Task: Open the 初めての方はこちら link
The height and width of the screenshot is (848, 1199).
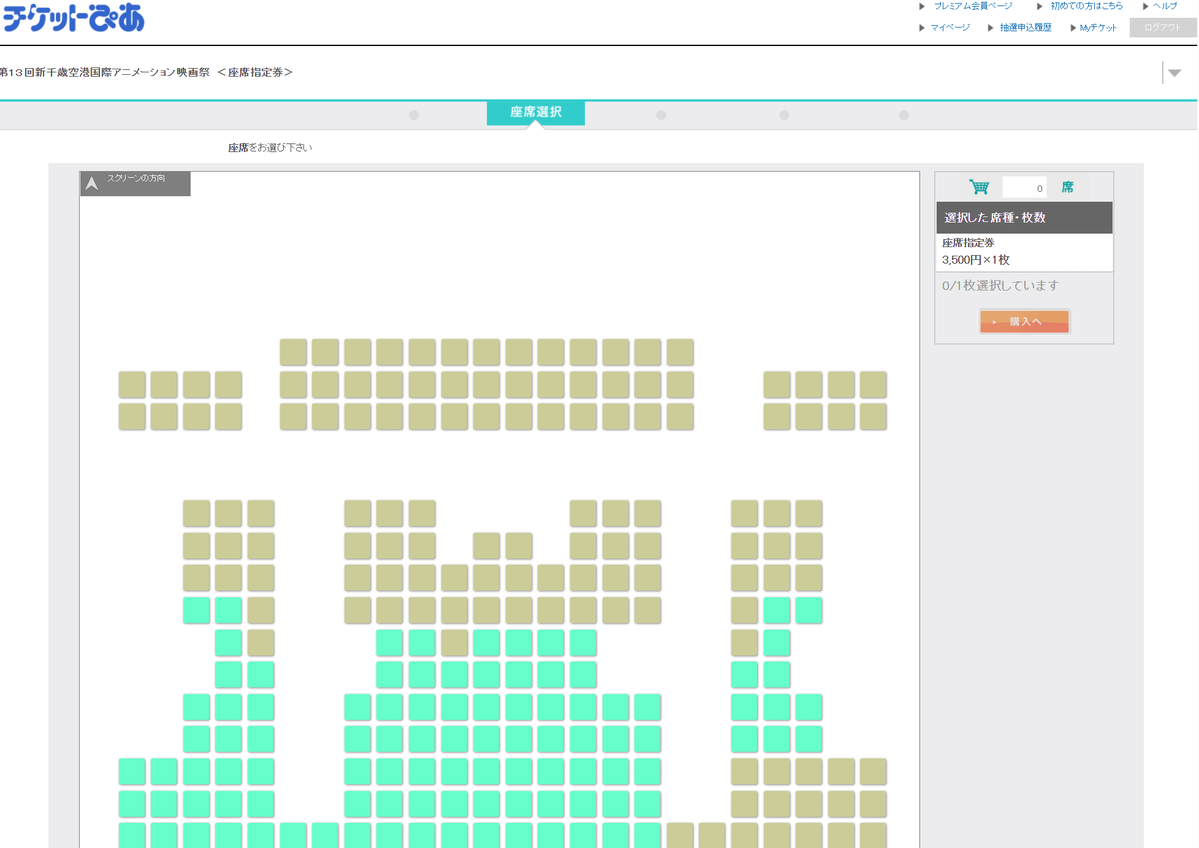Action: [1086, 6]
